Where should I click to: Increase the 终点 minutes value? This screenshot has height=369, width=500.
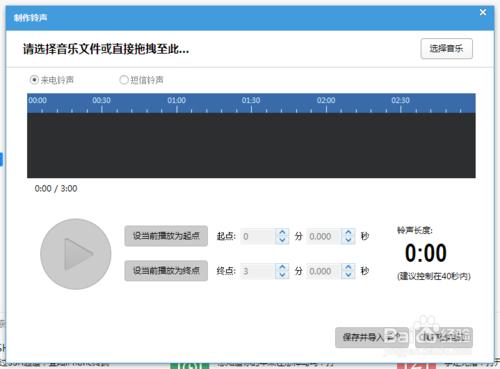tap(282, 267)
